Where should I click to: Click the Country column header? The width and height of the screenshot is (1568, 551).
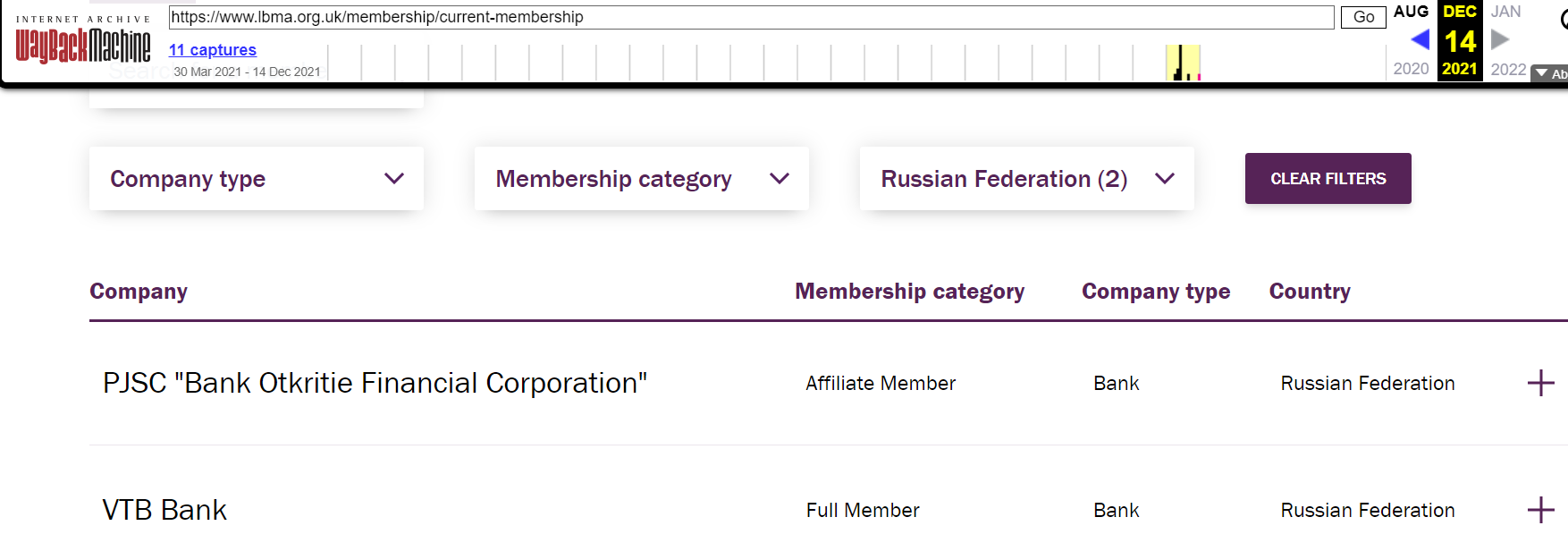click(x=1310, y=292)
